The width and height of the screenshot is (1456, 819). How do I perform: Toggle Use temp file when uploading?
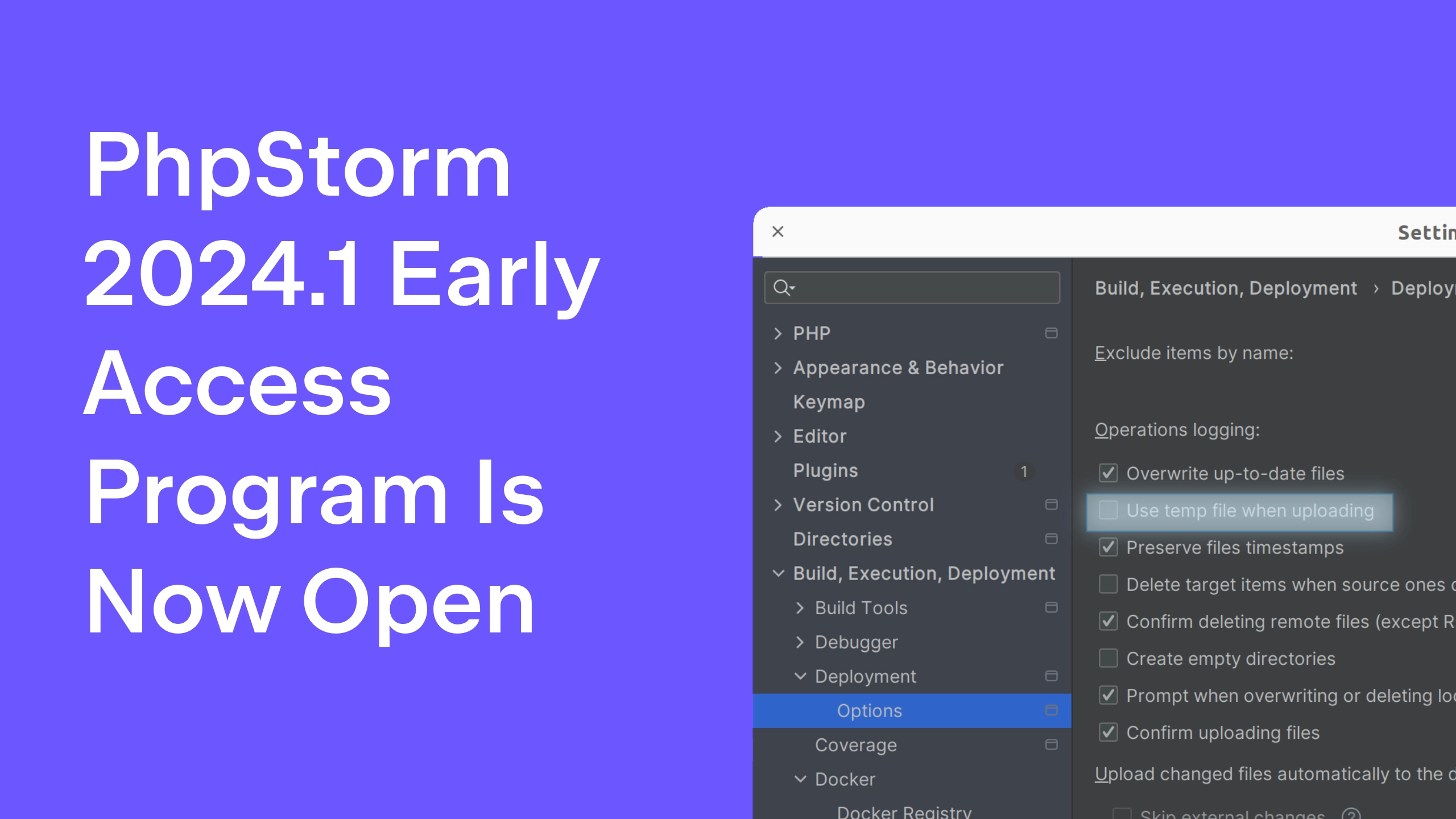[x=1108, y=510]
